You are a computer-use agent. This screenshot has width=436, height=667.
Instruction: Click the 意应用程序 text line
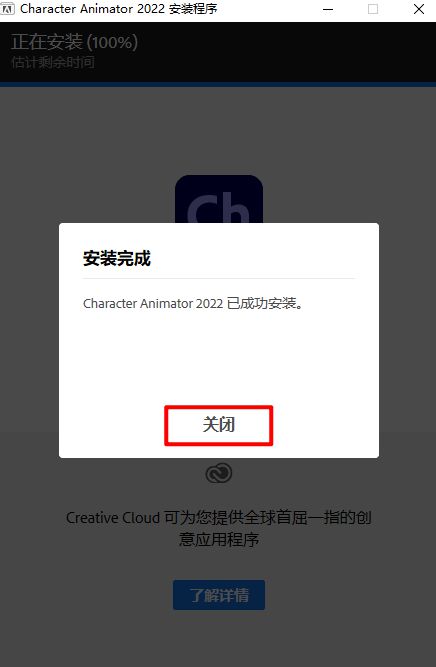click(219, 540)
